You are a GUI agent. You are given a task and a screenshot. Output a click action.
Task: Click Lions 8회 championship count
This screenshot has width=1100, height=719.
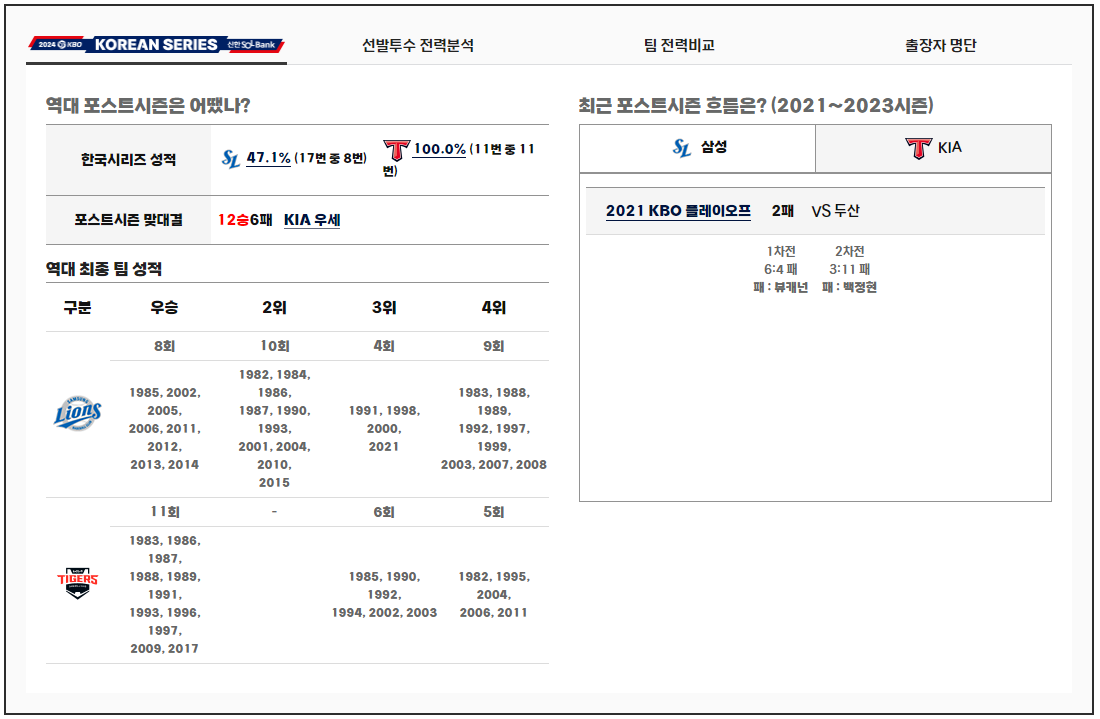click(x=164, y=346)
